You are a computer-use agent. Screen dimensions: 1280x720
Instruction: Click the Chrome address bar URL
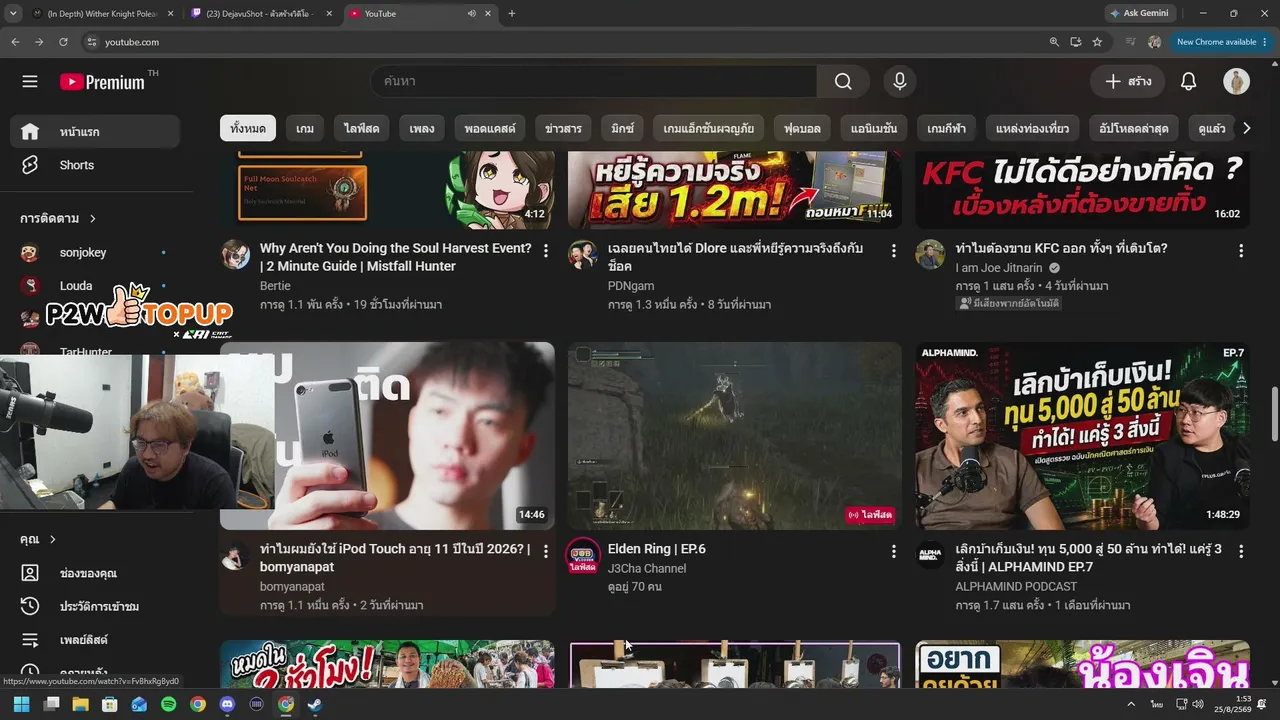(132, 42)
